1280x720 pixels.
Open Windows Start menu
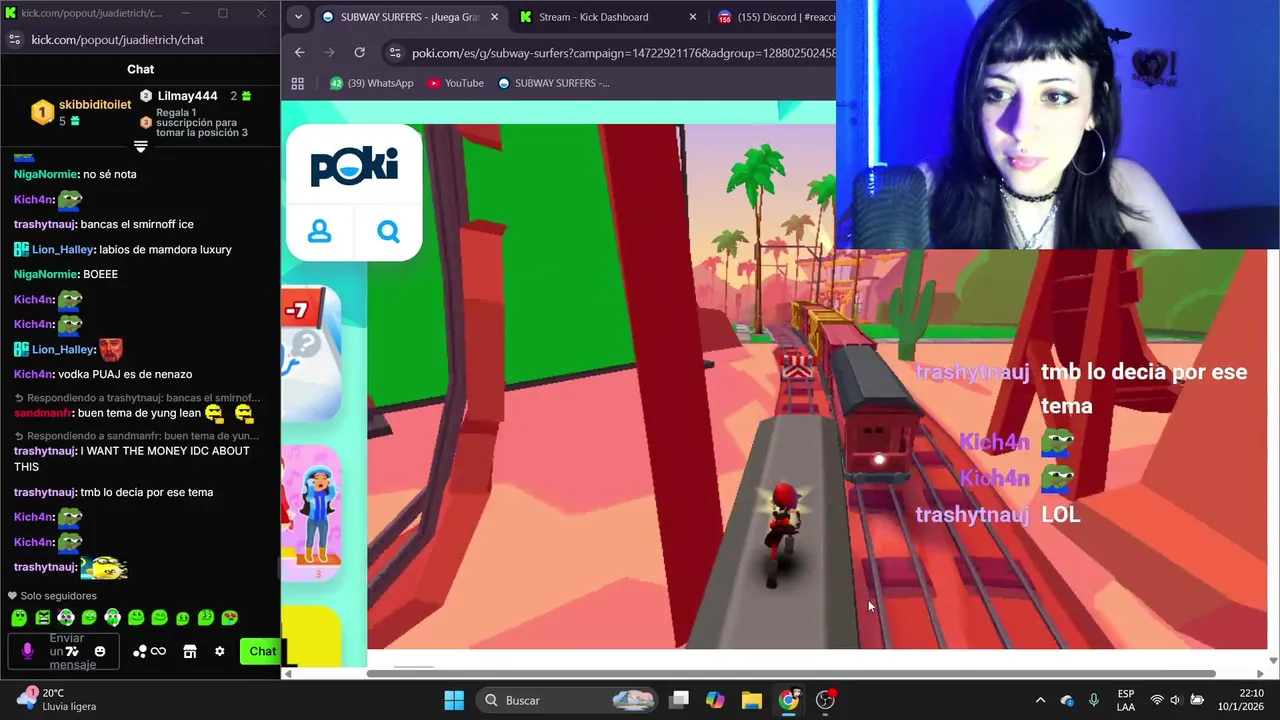coord(454,700)
